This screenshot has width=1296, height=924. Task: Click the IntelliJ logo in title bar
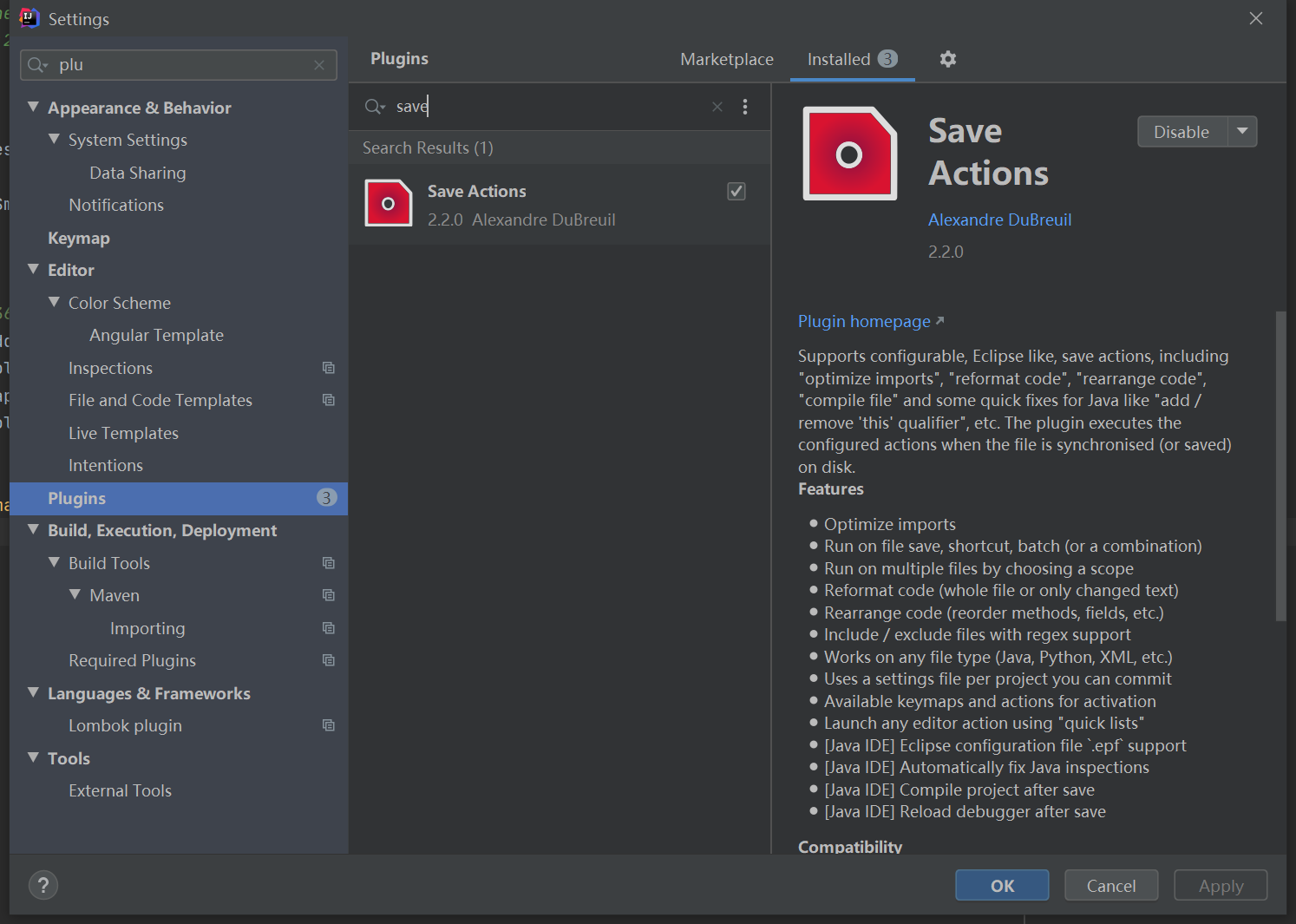29,18
